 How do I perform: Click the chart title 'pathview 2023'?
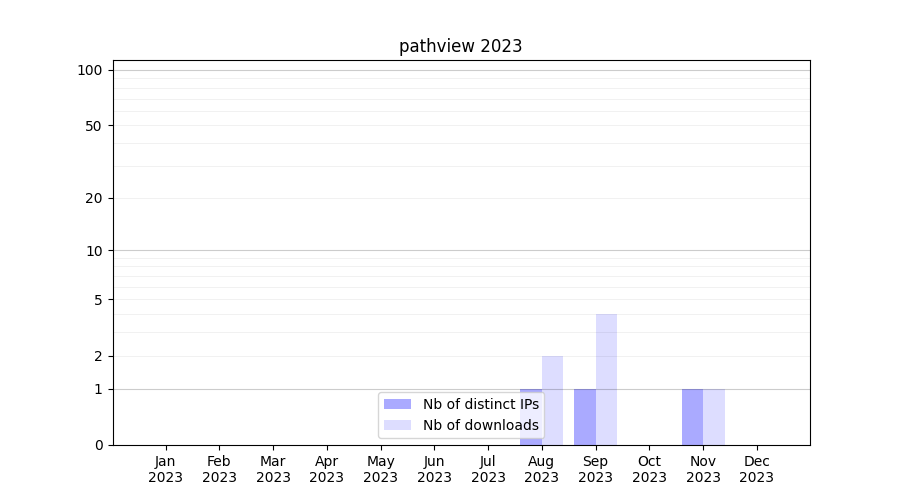coord(460,46)
